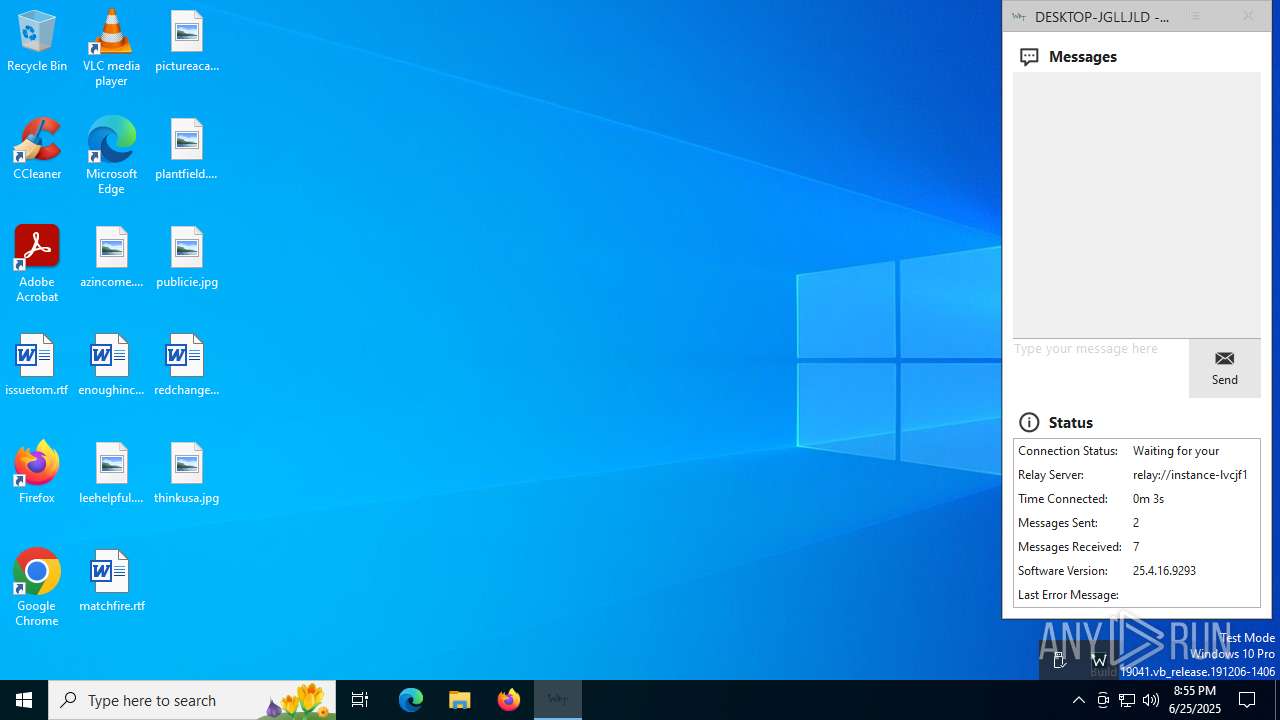Click inside the message history area

(x=1137, y=205)
